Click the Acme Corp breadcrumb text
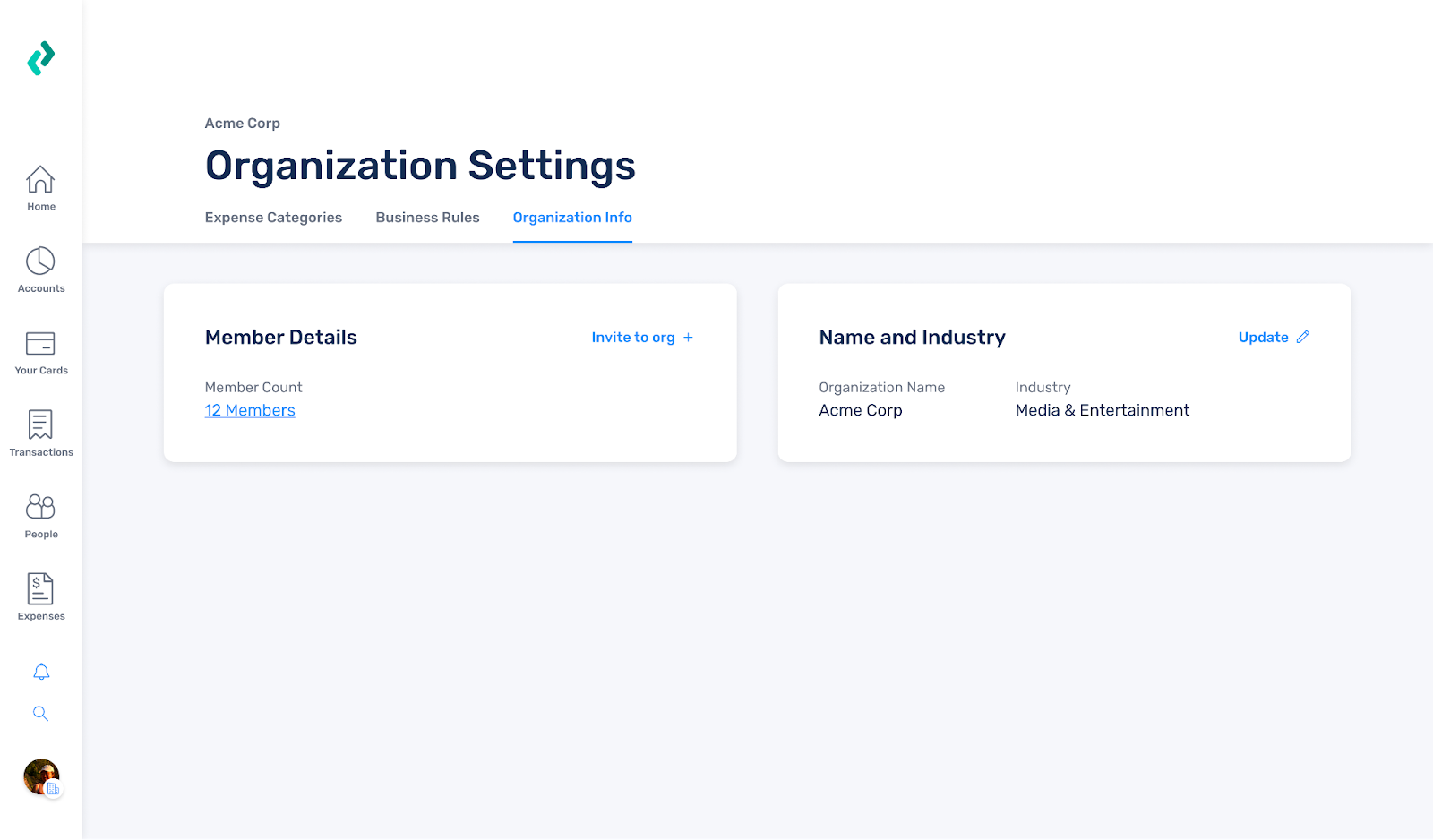The image size is (1433, 840). point(243,124)
